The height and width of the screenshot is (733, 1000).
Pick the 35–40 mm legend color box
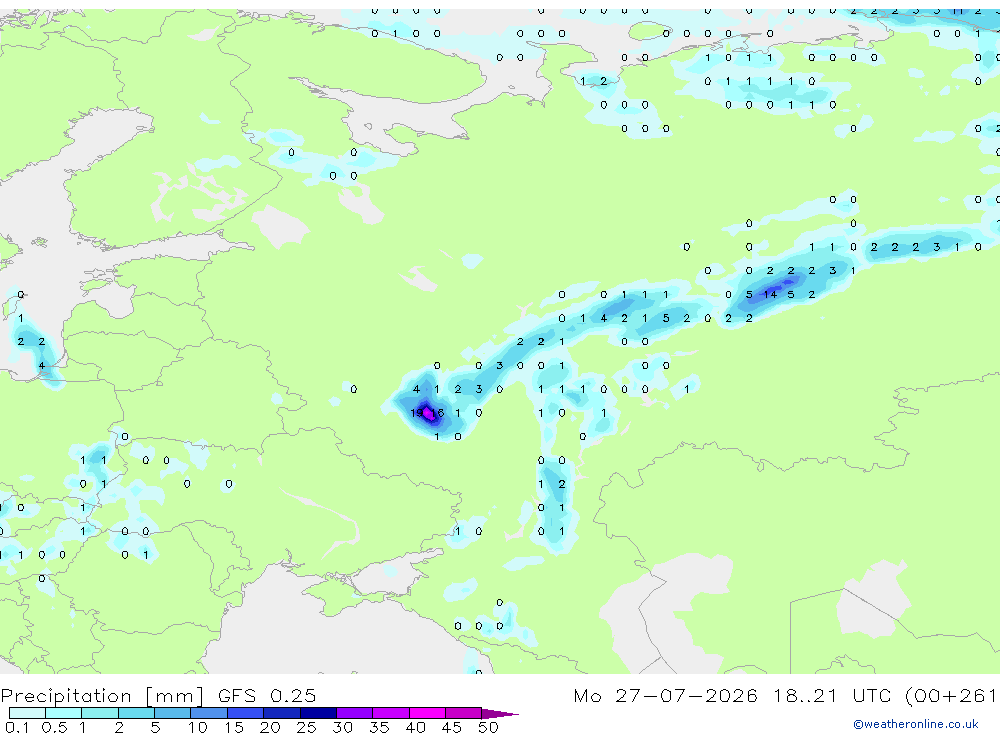pyautogui.click(x=391, y=713)
